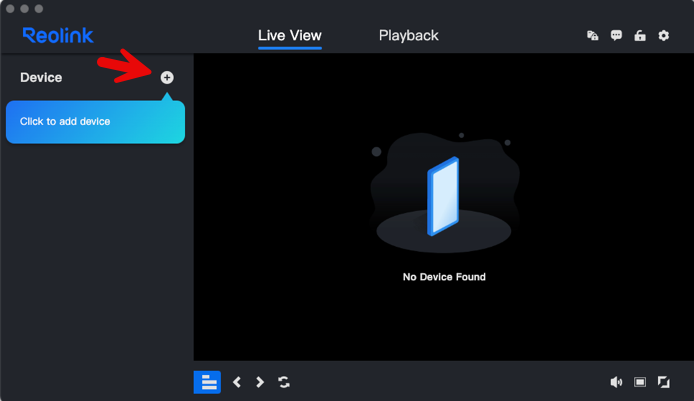
Task: Click the refresh cycle icon
Action: (x=284, y=382)
